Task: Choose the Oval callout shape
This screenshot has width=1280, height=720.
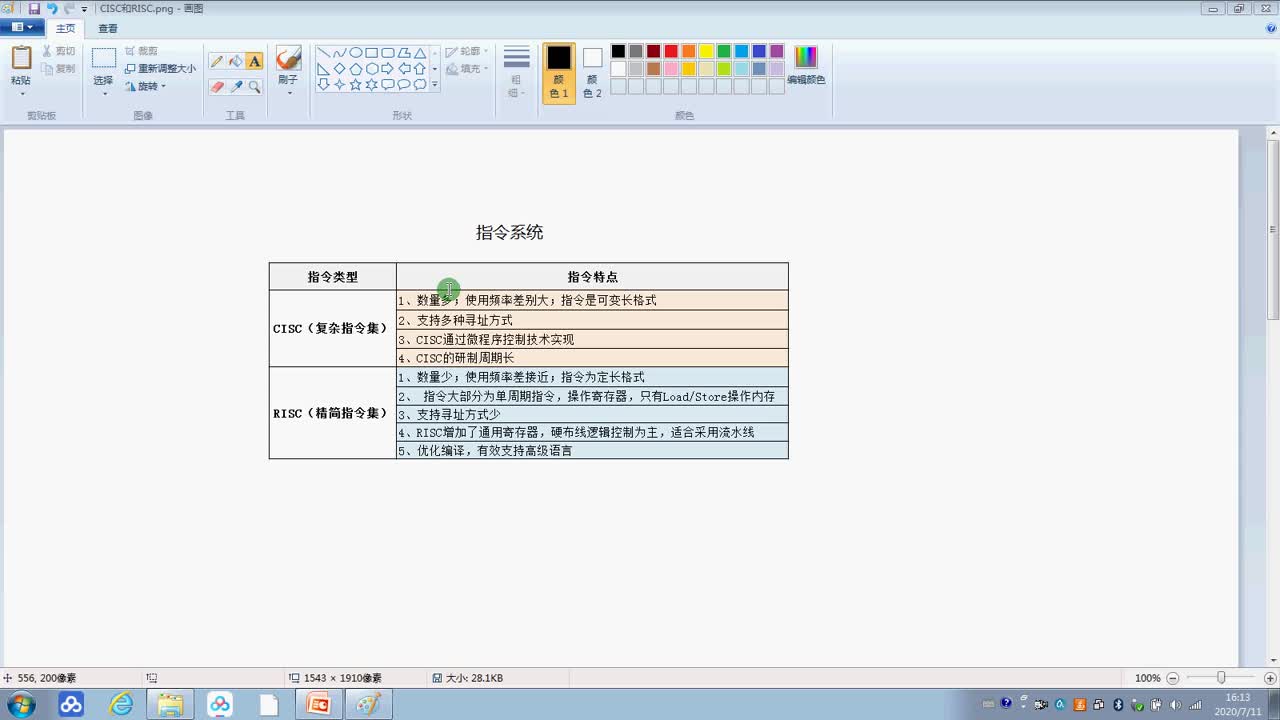Action: point(404,85)
